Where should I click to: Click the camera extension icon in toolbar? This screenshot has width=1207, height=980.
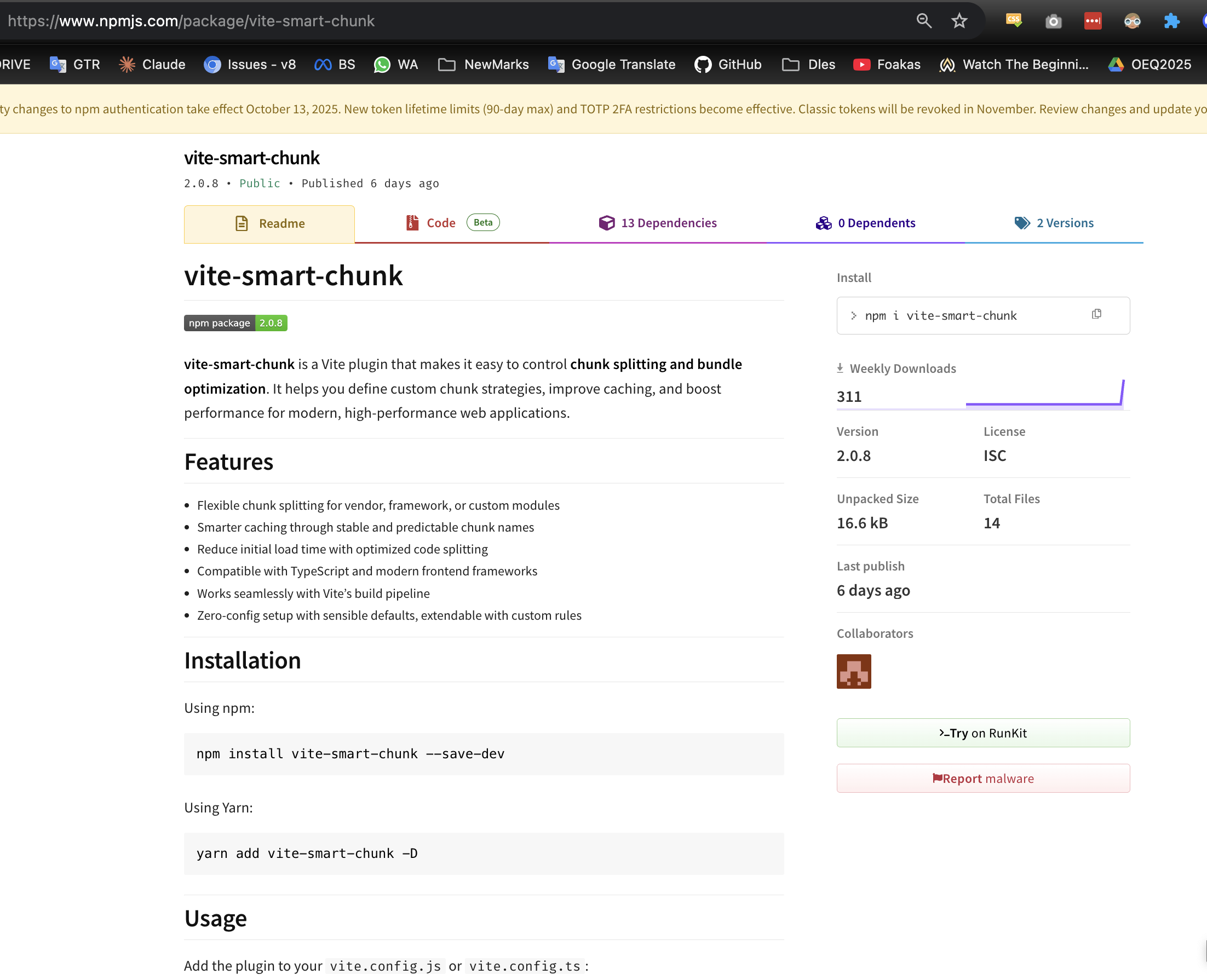[x=1054, y=21]
